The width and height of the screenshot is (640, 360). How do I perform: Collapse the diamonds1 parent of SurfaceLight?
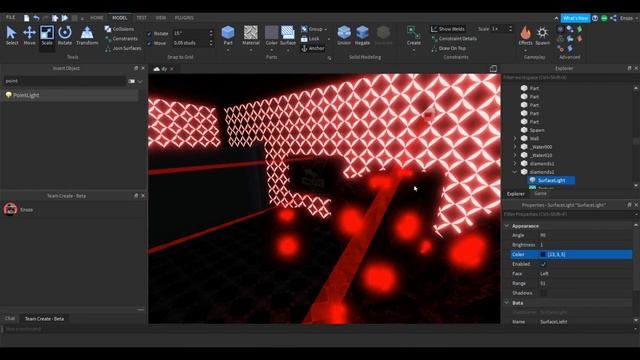coord(515,172)
